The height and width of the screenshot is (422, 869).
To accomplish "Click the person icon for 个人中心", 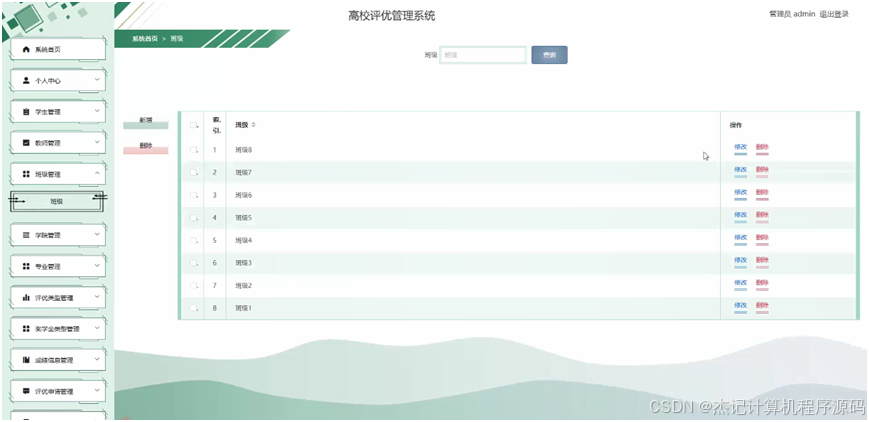I will click(26, 80).
